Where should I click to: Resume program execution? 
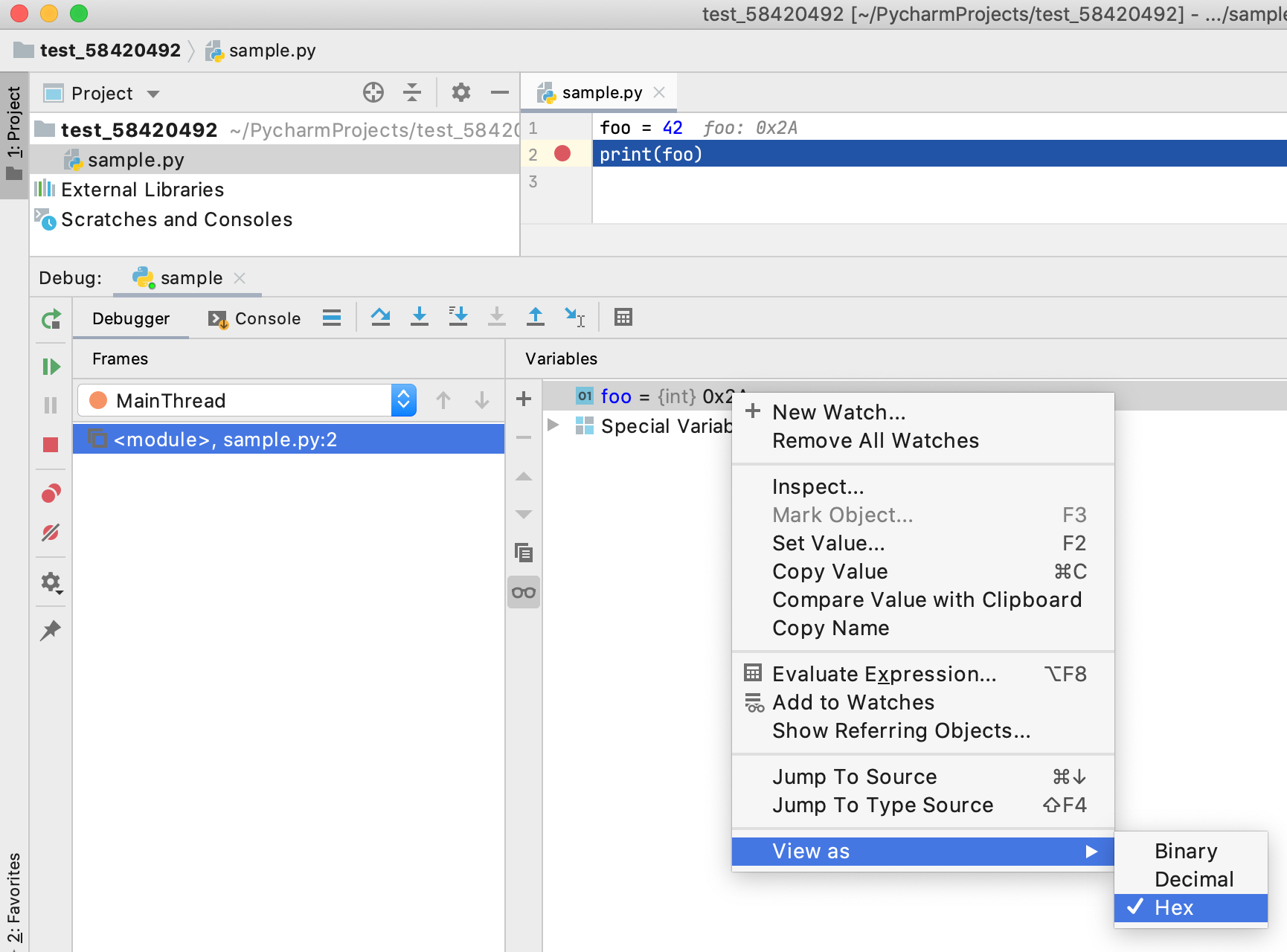[51, 367]
